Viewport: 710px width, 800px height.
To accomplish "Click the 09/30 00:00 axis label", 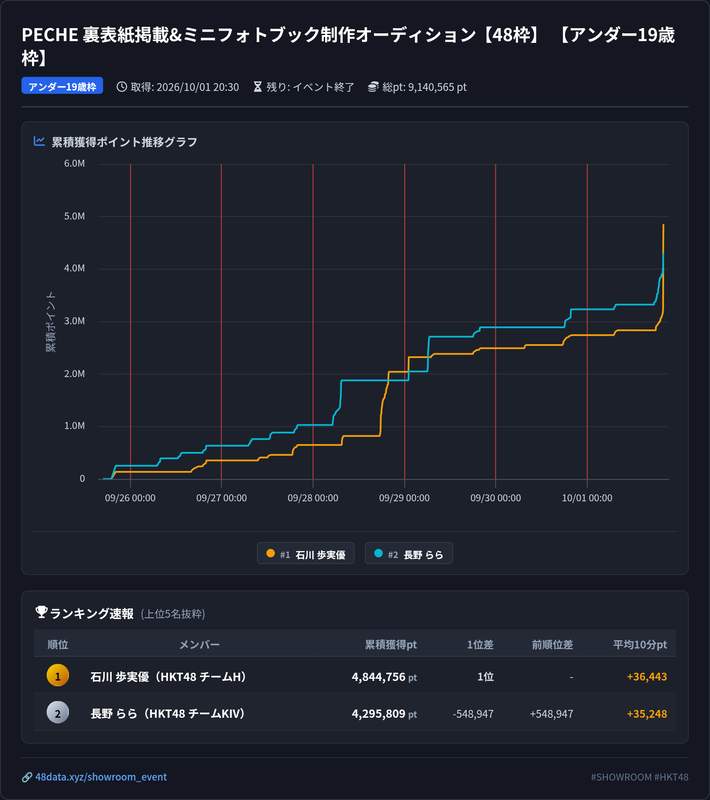I will tap(495, 498).
